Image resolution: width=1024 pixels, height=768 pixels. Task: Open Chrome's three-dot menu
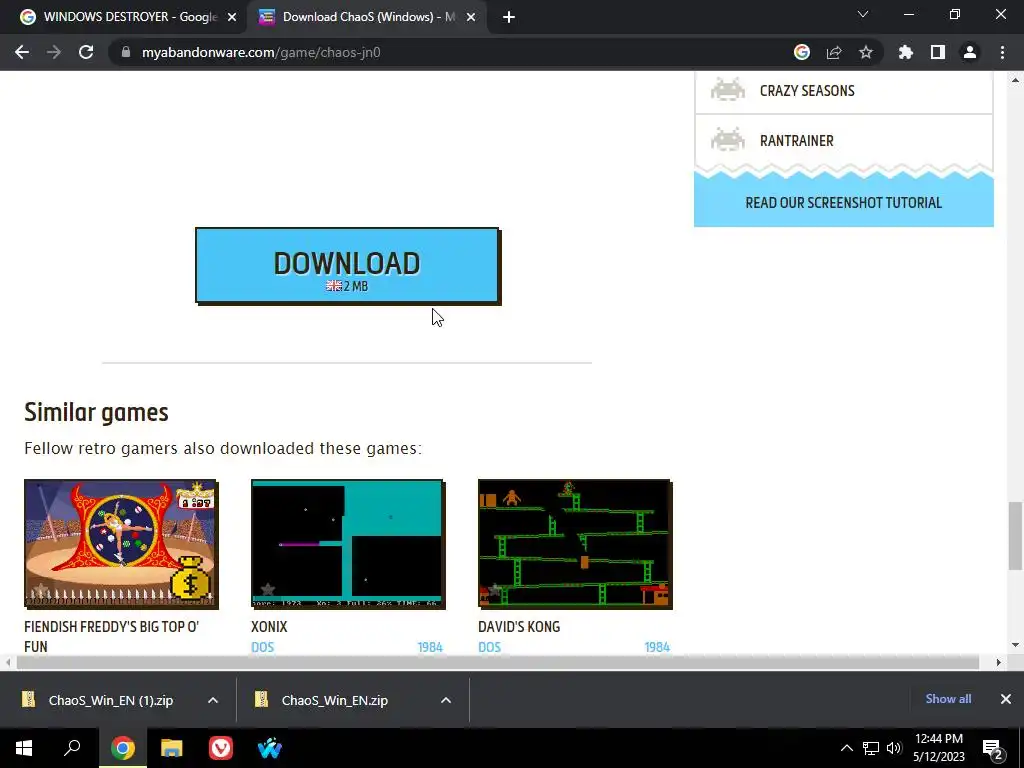click(1002, 52)
